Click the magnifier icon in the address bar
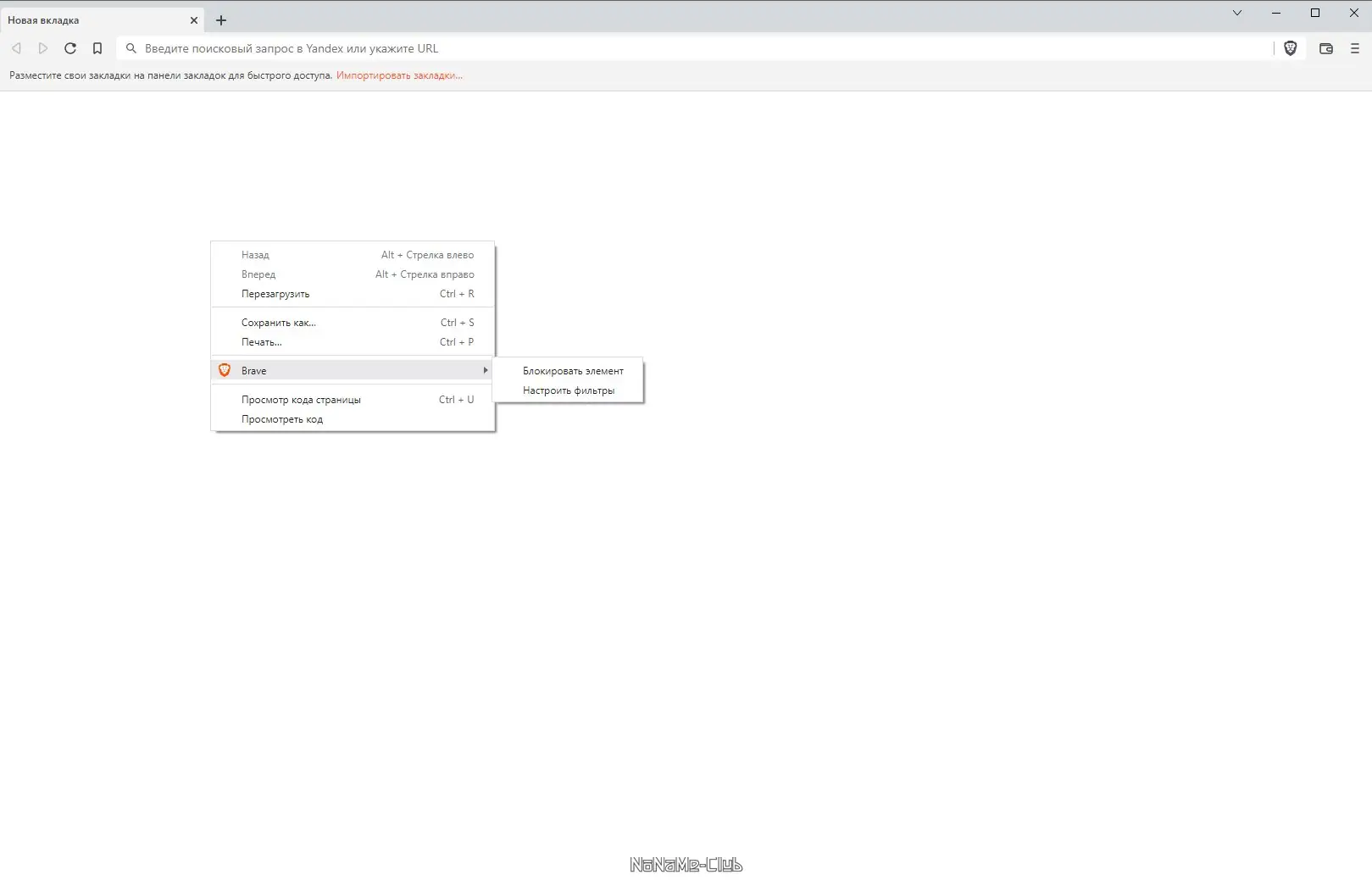Screen dimensions: 1372x880 [x=131, y=48]
